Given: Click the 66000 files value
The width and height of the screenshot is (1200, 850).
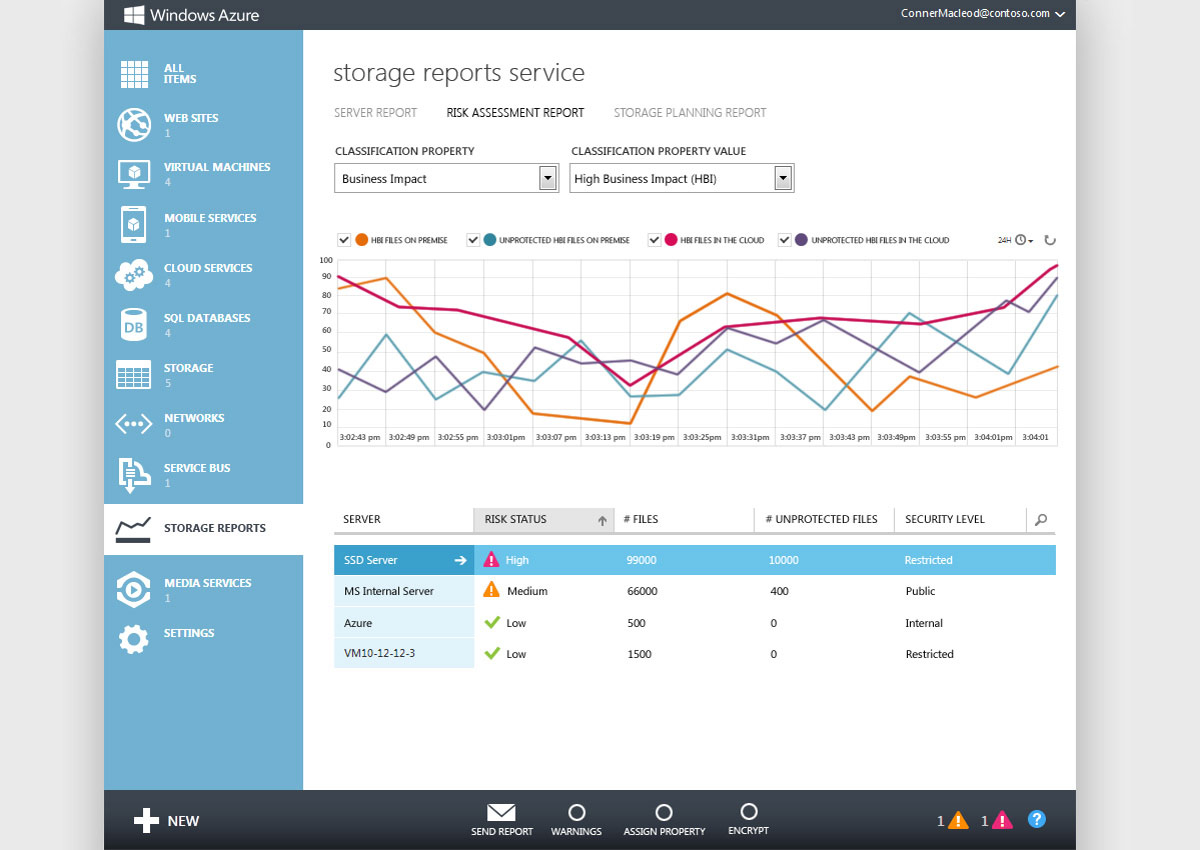Looking at the screenshot, I should click(642, 591).
